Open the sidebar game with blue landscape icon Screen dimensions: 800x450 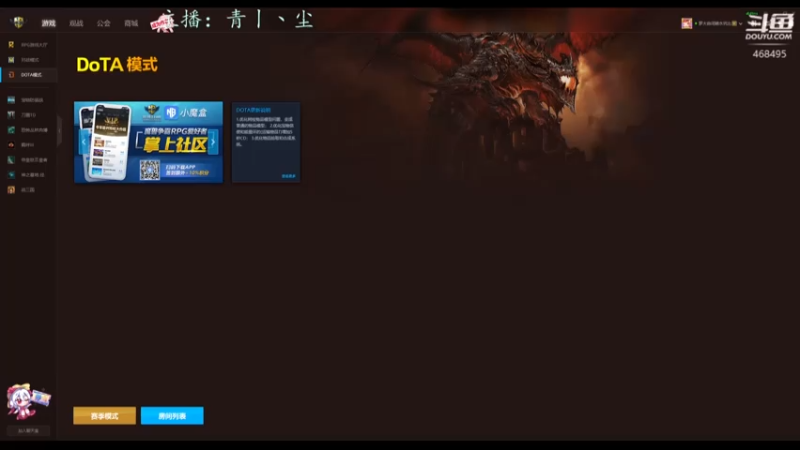click(29, 100)
